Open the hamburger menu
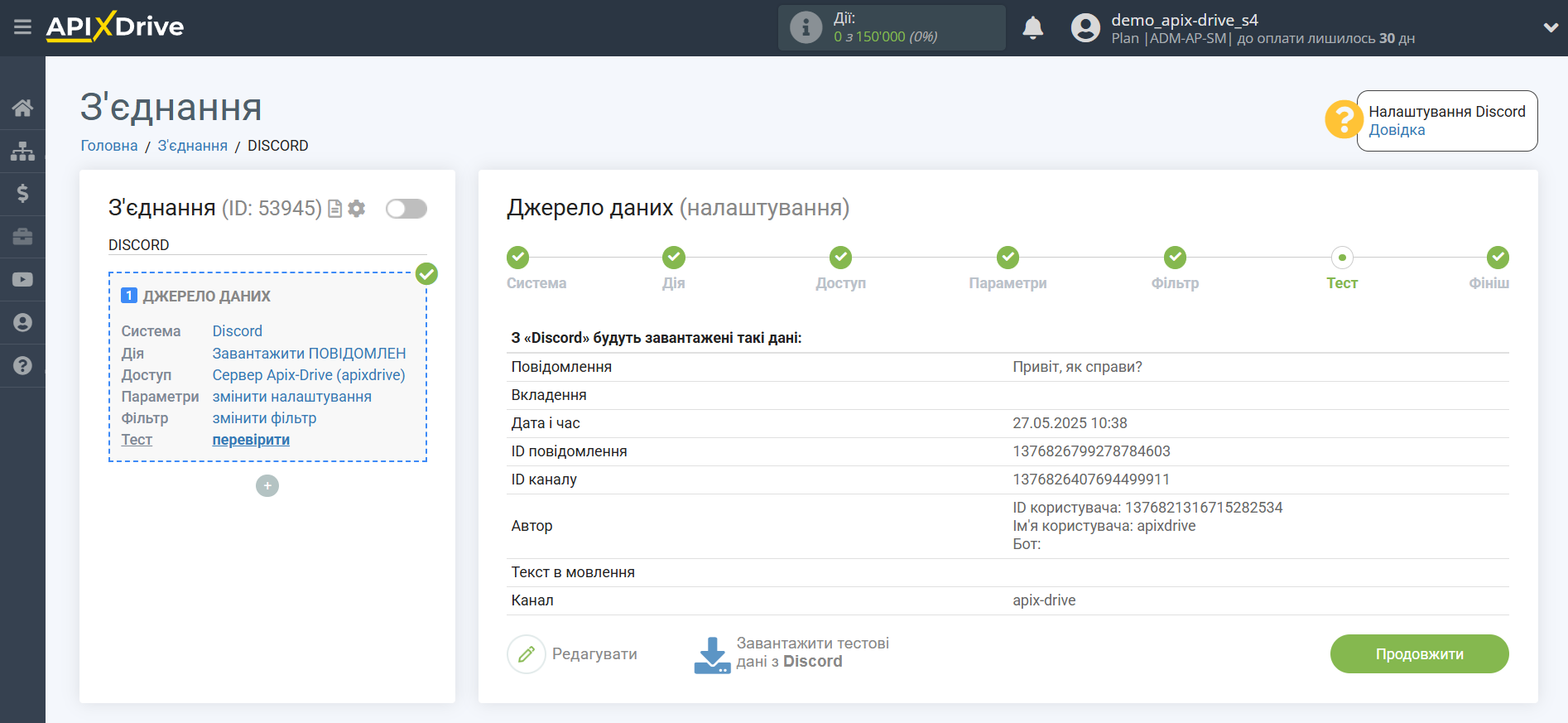This screenshot has height=723, width=1568. pyautogui.click(x=22, y=27)
